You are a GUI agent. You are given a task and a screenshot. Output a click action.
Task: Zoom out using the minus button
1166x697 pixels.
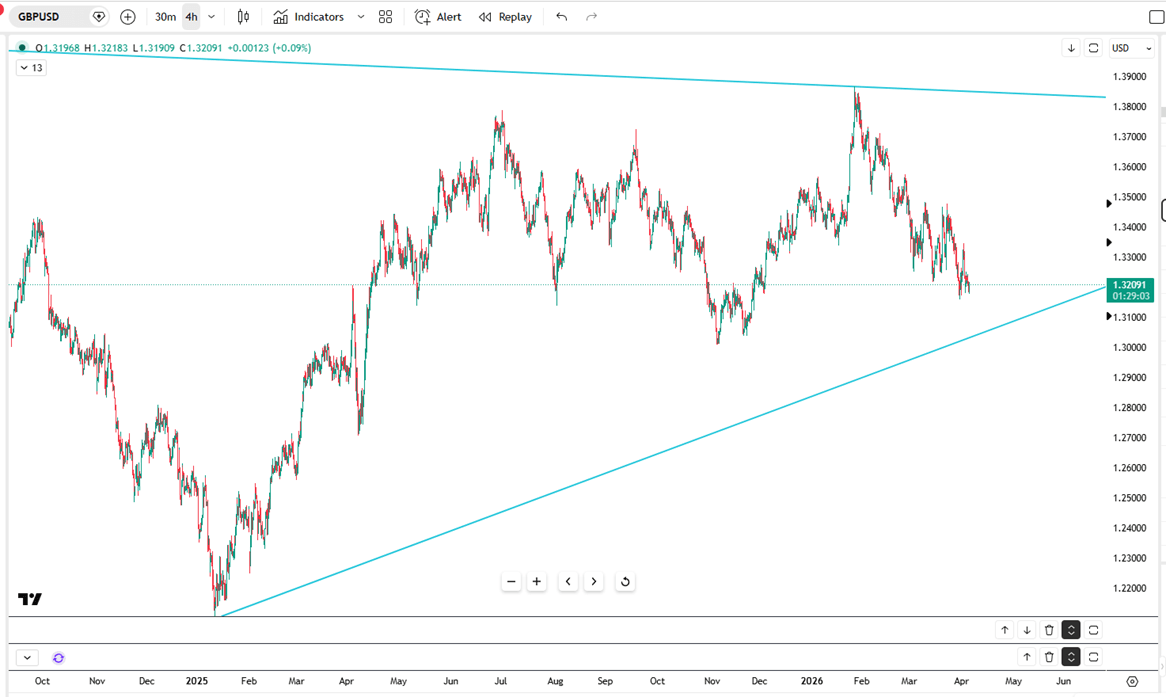[511, 582]
